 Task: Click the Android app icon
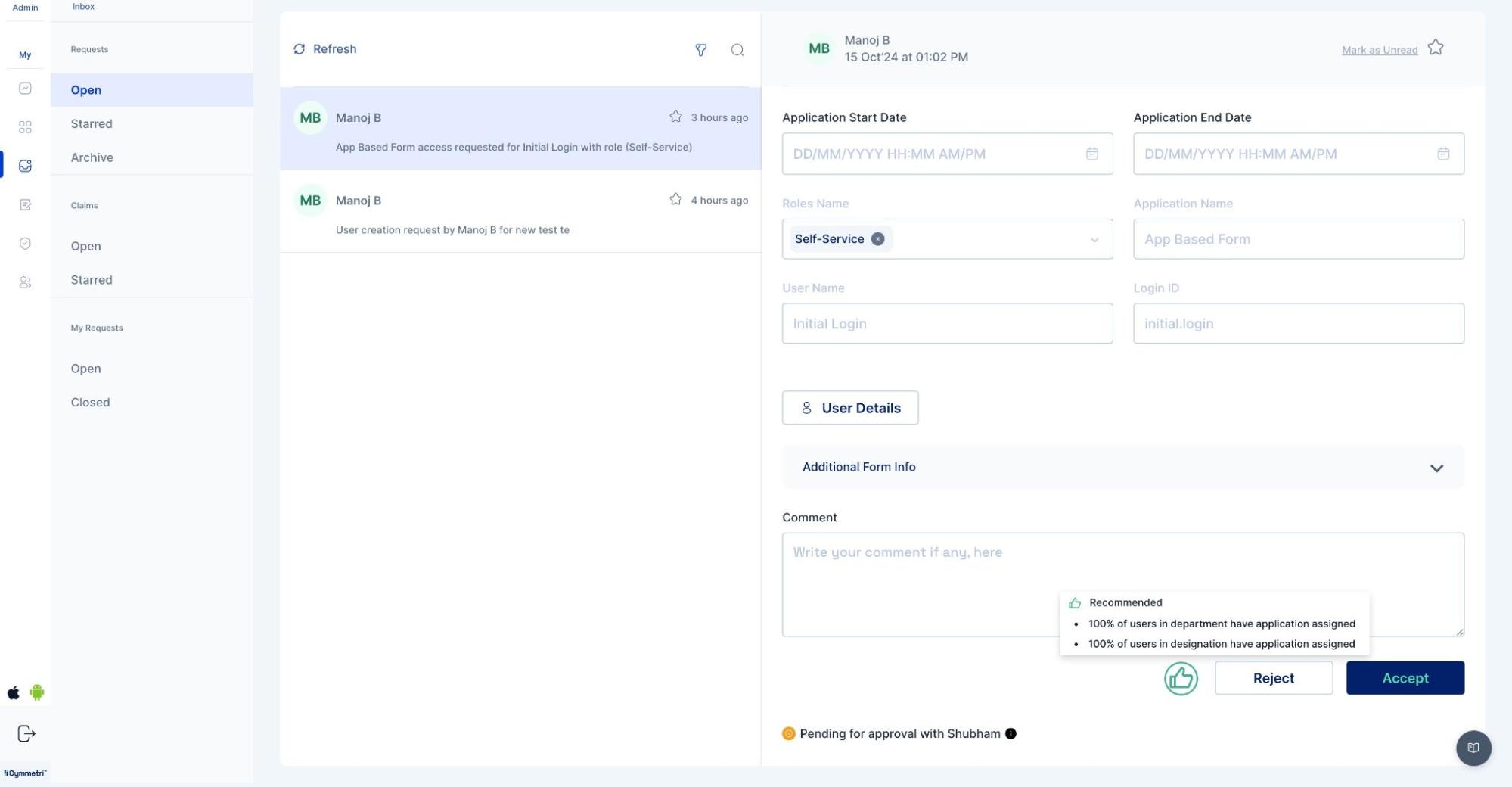click(37, 692)
